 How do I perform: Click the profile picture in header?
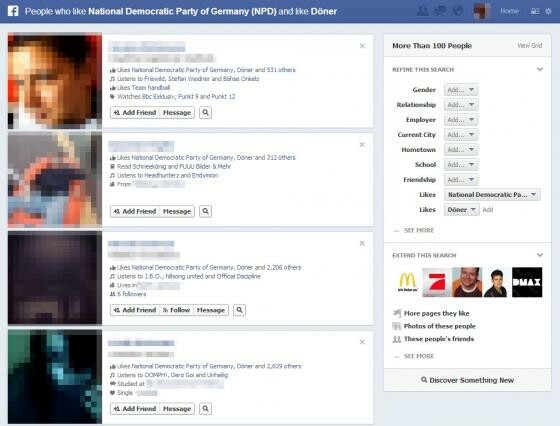[x=482, y=11]
